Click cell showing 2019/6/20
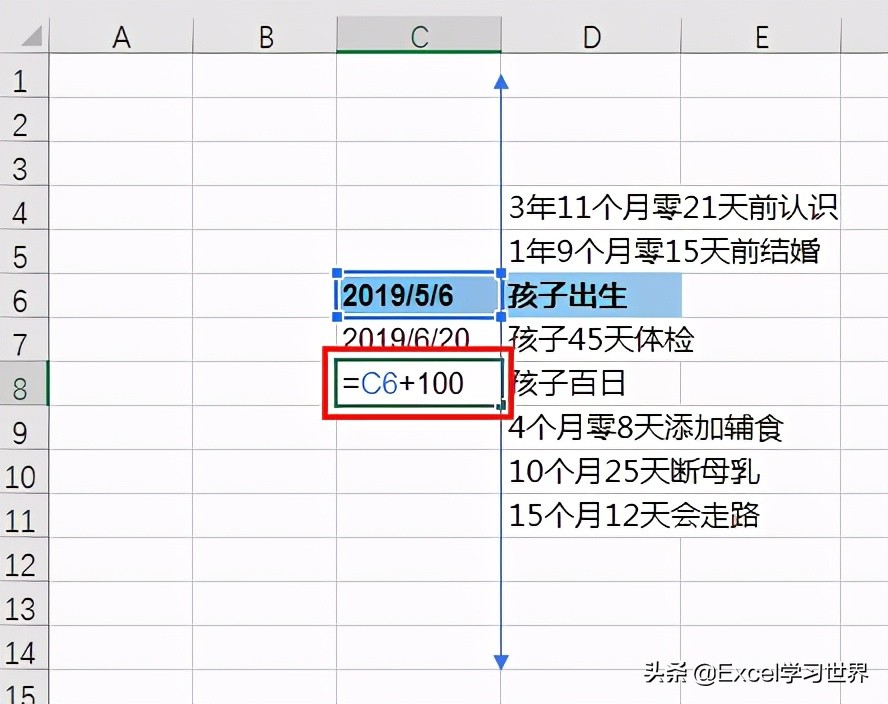 [x=419, y=339]
